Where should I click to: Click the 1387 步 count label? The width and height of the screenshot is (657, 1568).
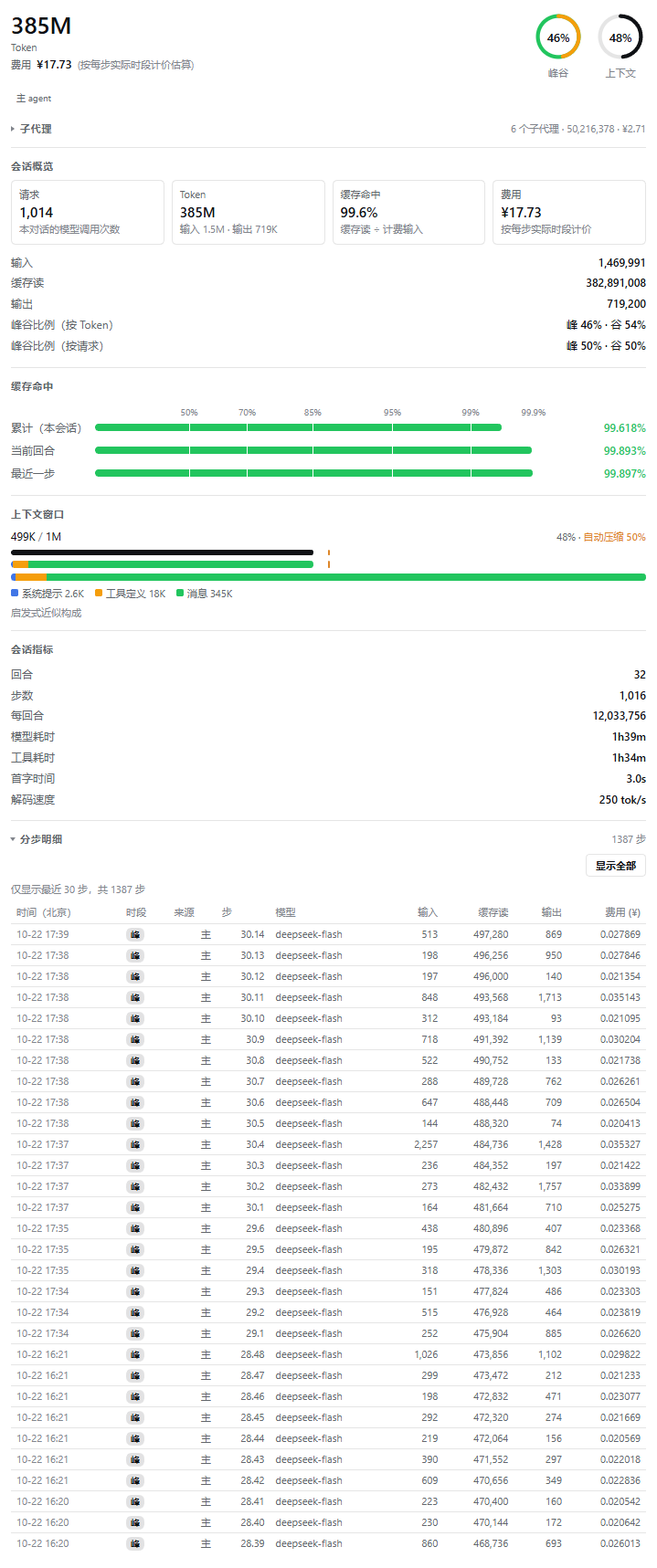(x=629, y=839)
